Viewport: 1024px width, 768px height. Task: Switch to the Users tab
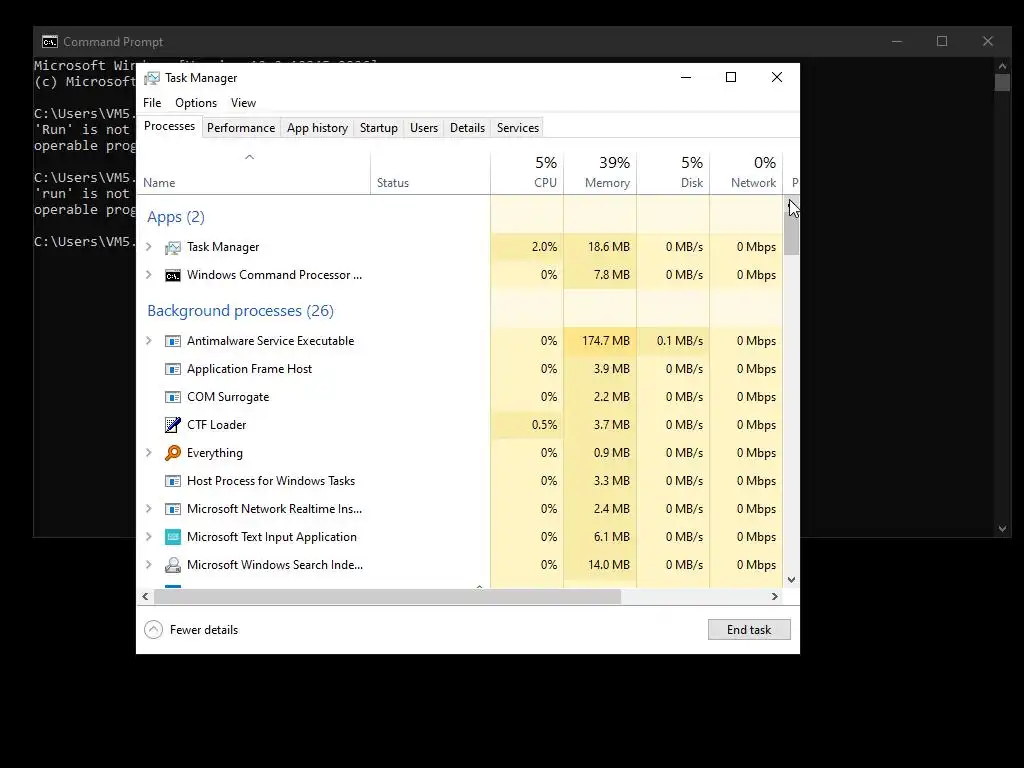point(424,128)
